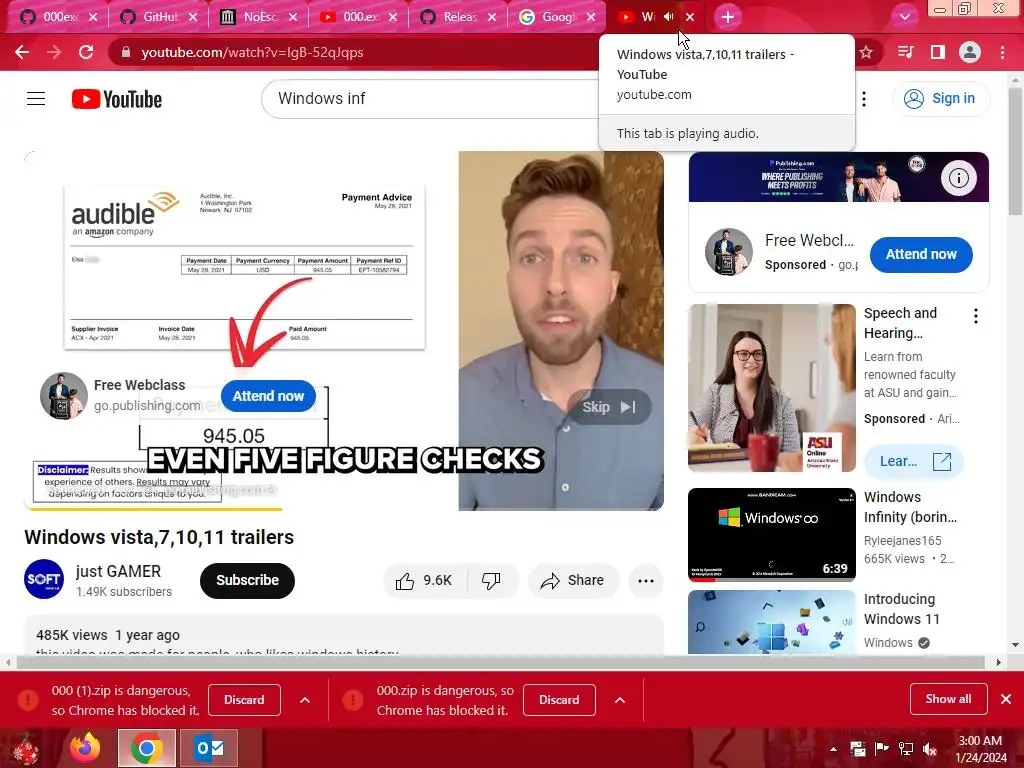Open the tab search dropdown arrow
Screen dimensions: 1024x768
[x=904, y=17]
